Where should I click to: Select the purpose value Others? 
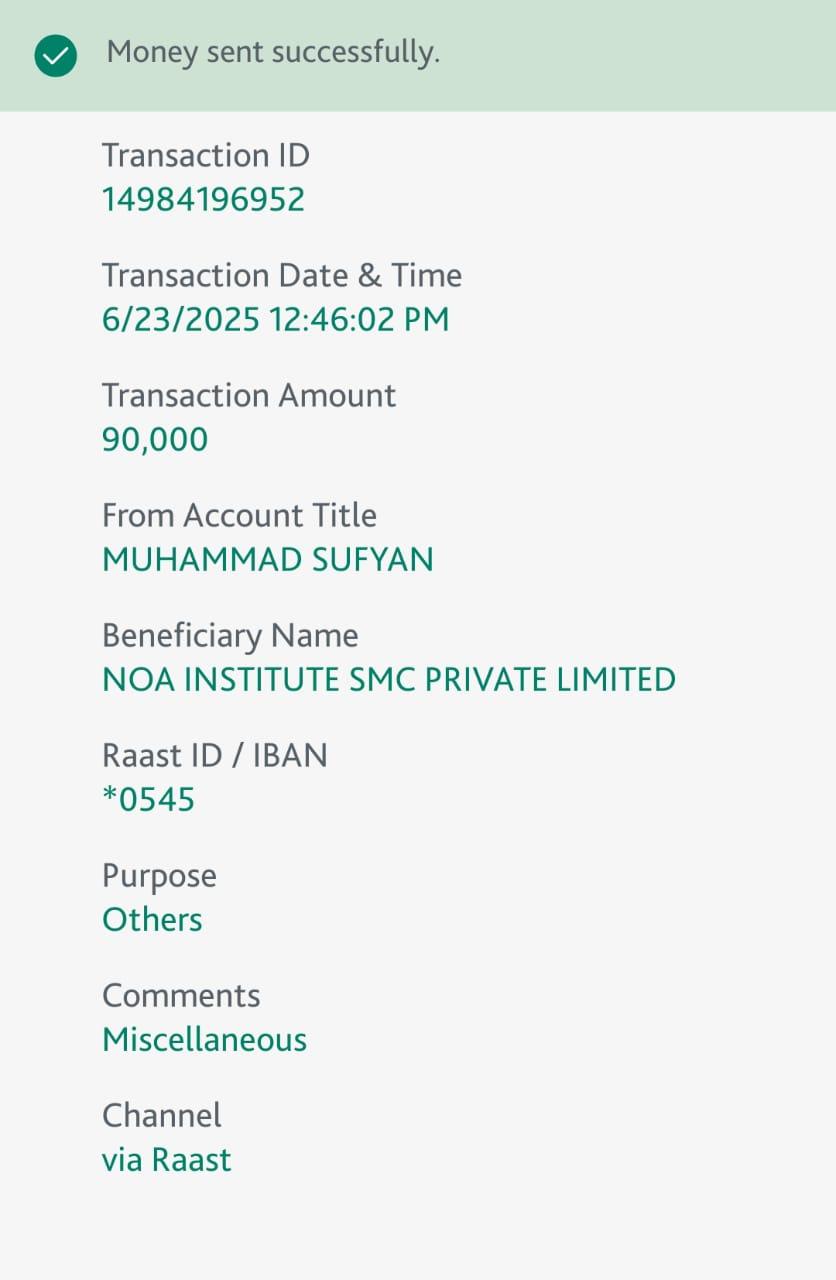[152, 920]
